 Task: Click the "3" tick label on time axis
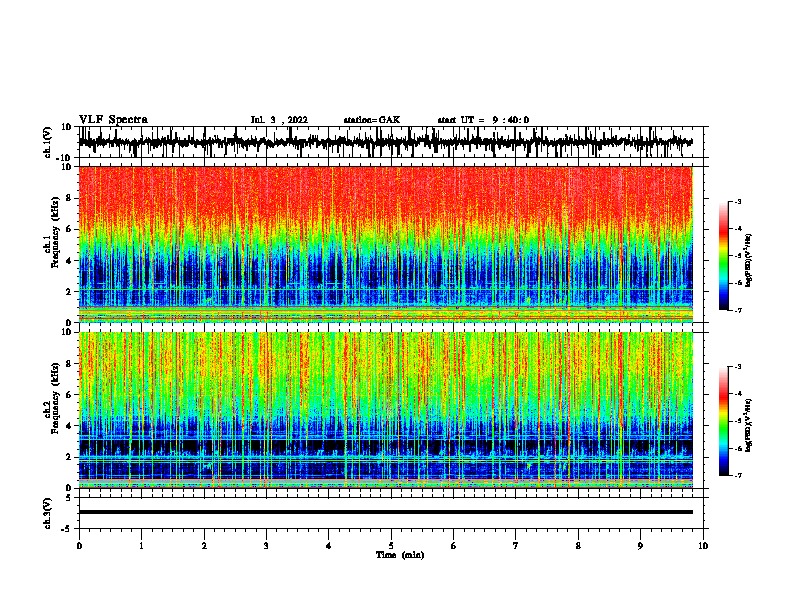coord(266,546)
